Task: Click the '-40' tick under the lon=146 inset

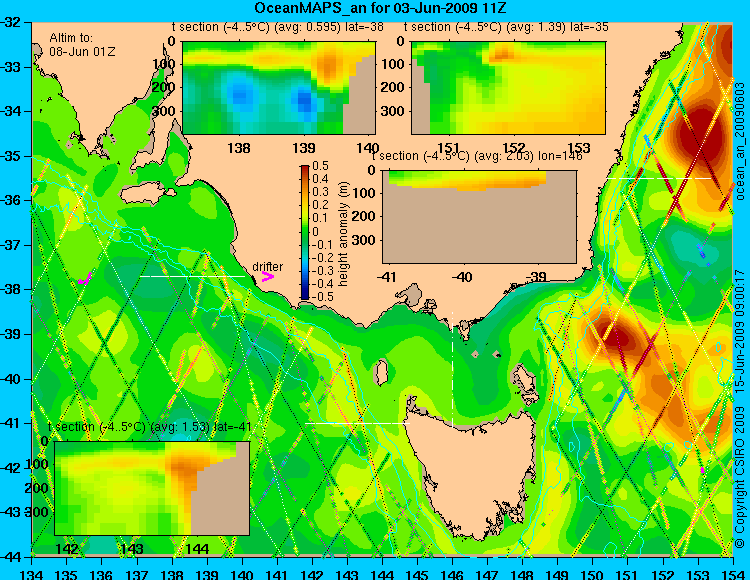Action: [462, 277]
